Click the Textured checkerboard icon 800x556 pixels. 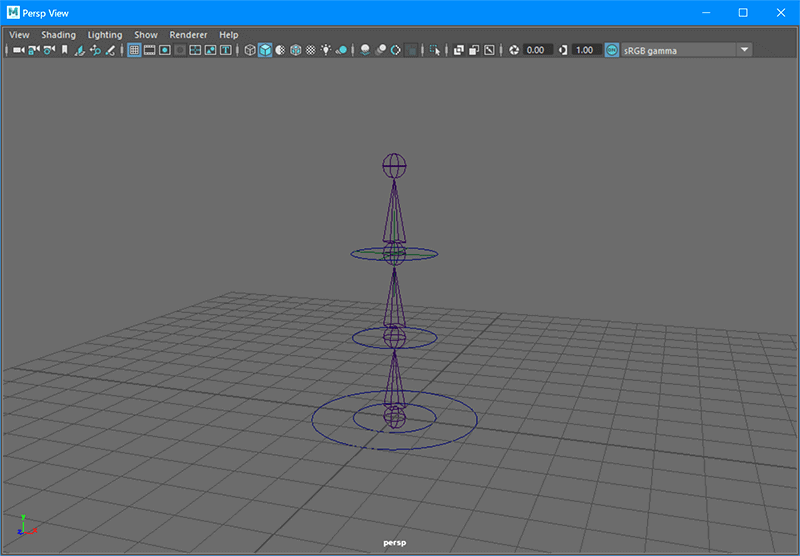tap(311, 50)
